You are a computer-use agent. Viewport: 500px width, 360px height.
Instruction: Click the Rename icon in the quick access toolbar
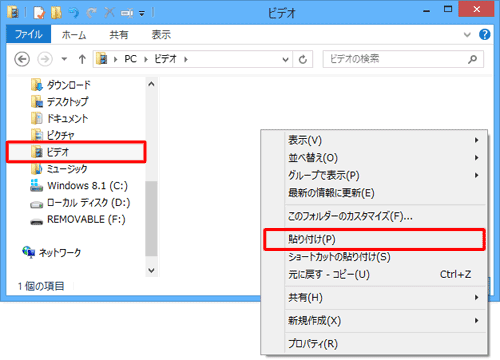tap(127, 13)
